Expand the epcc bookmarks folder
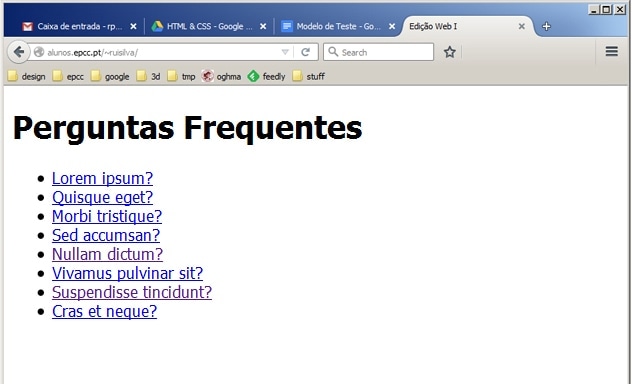Viewport: 632px width, 384px height. pos(68,76)
